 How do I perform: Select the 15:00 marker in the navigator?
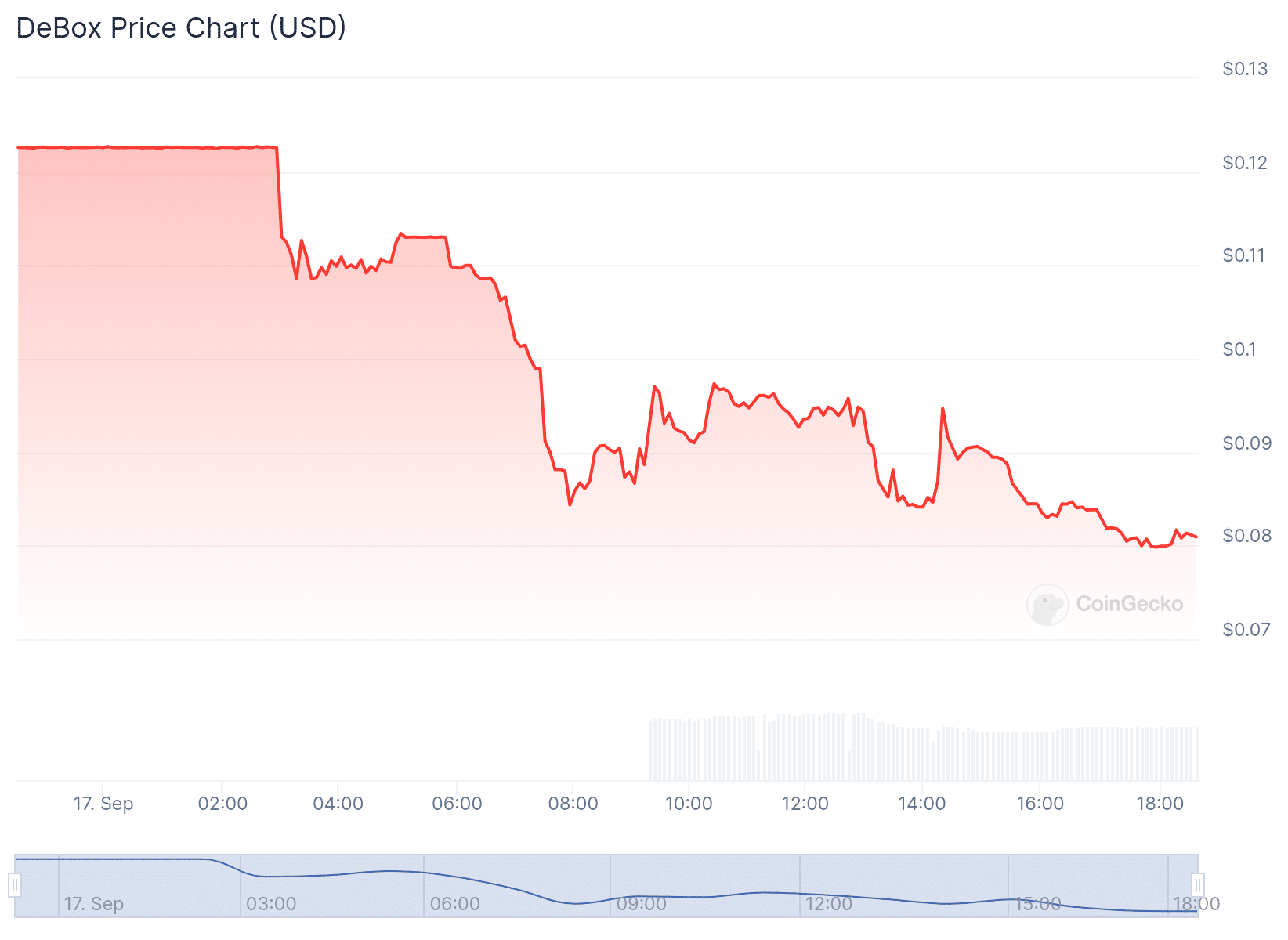click(x=1037, y=904)
